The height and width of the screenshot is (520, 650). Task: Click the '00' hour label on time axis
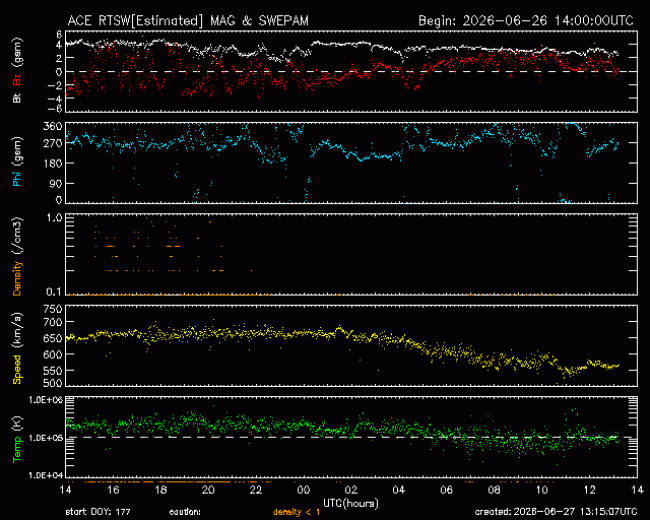303,490
